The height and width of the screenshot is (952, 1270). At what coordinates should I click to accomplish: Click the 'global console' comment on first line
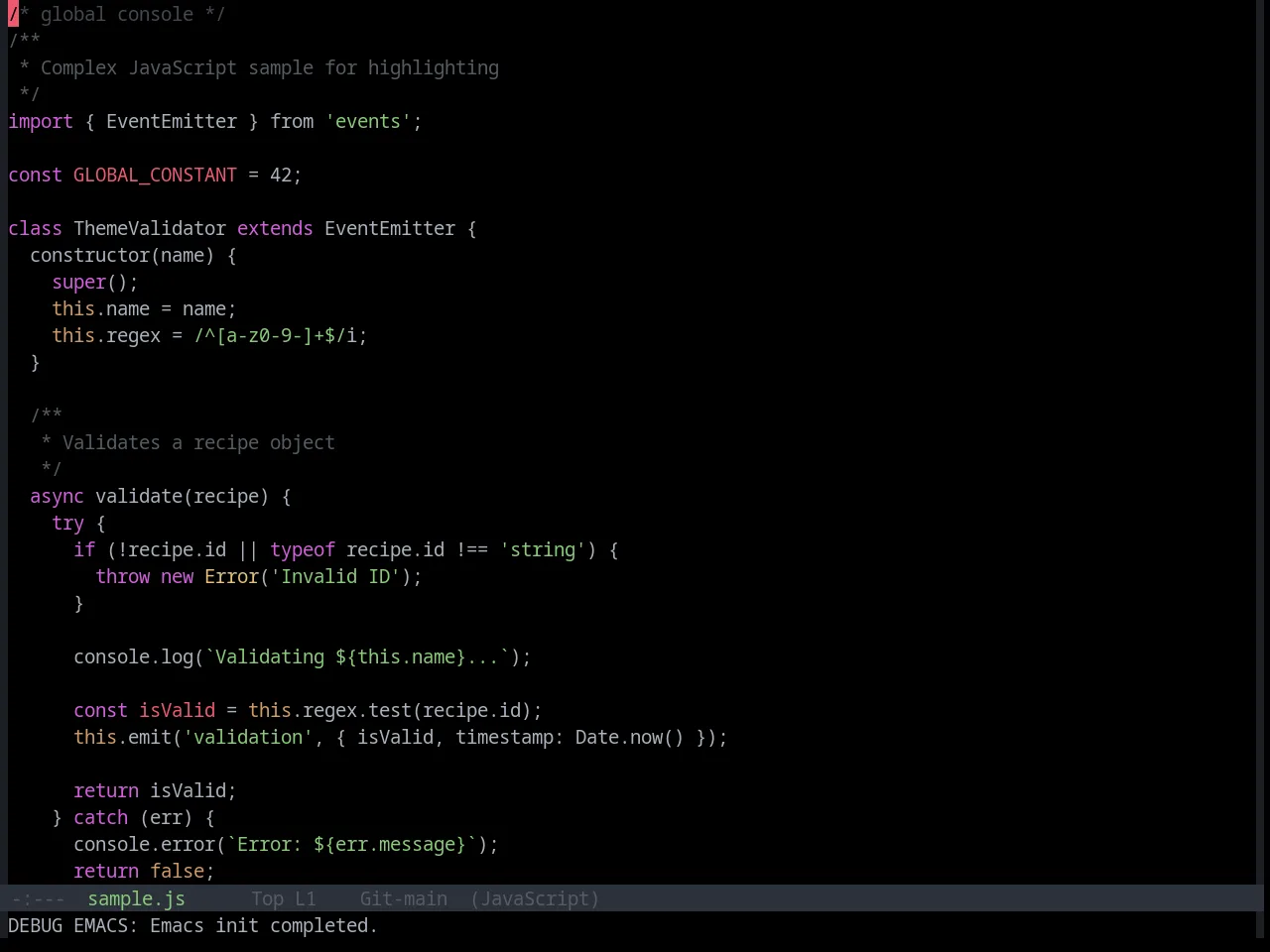(117, 14)
